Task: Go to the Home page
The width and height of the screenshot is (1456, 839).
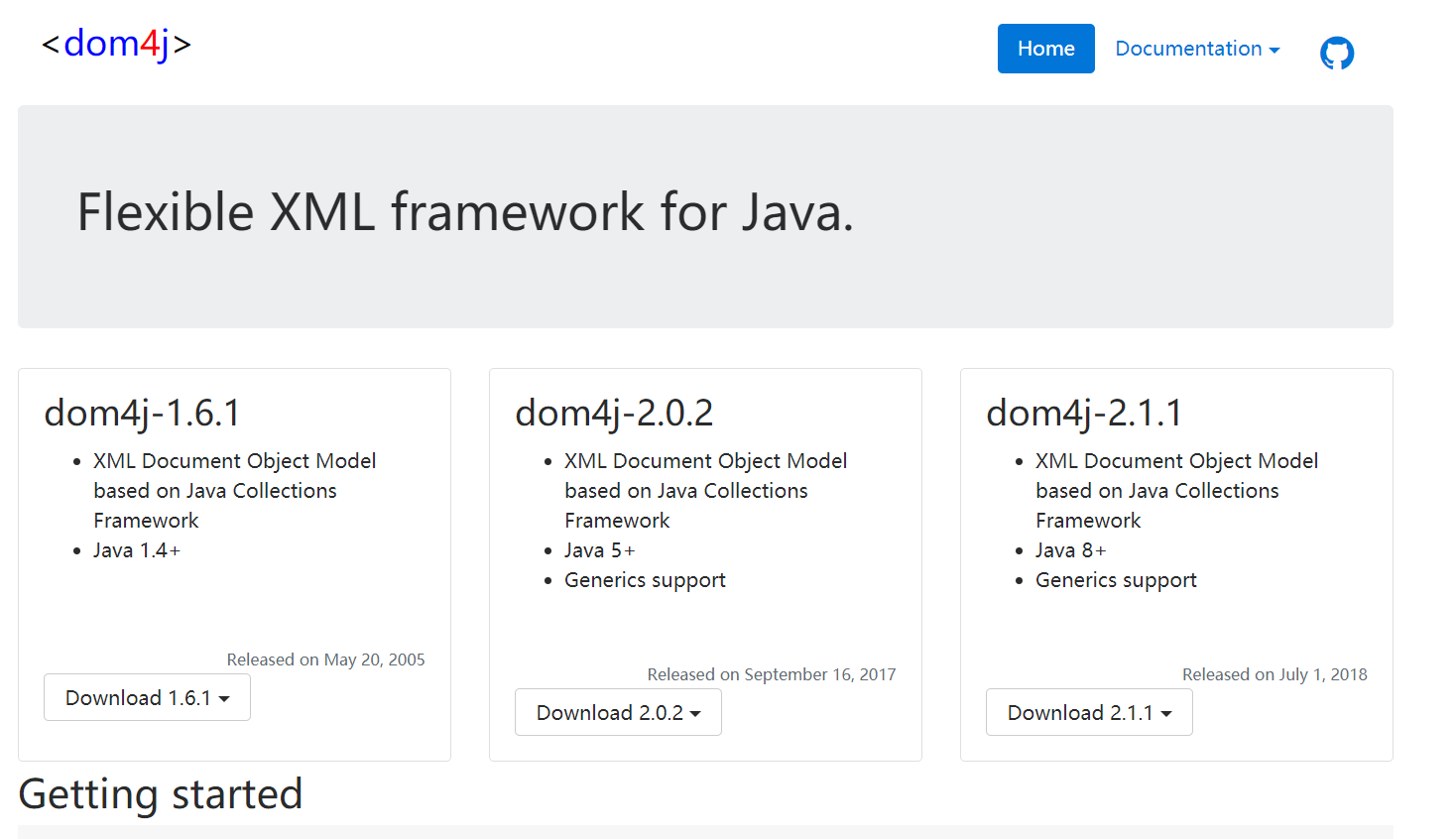Action: [x=1045, y=49]
